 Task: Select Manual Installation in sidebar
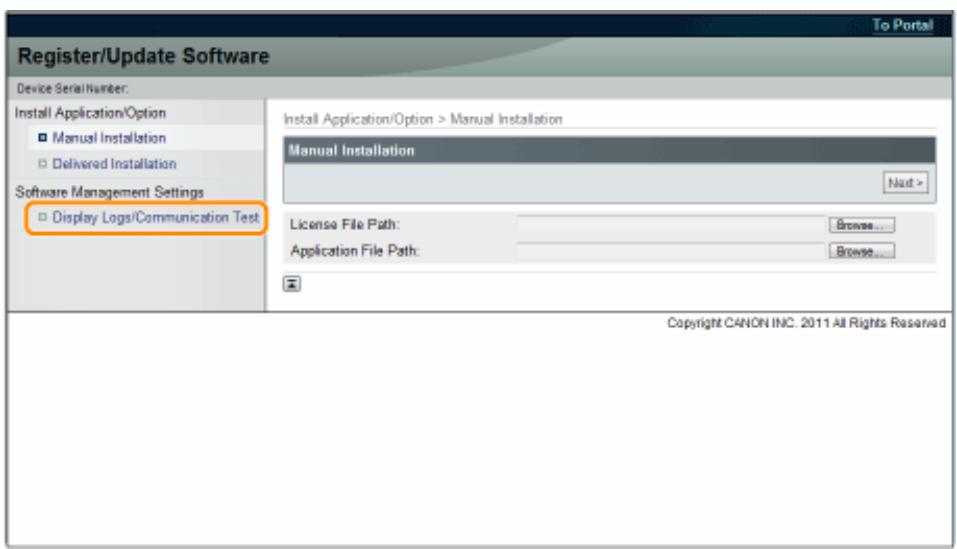point(109,138)
